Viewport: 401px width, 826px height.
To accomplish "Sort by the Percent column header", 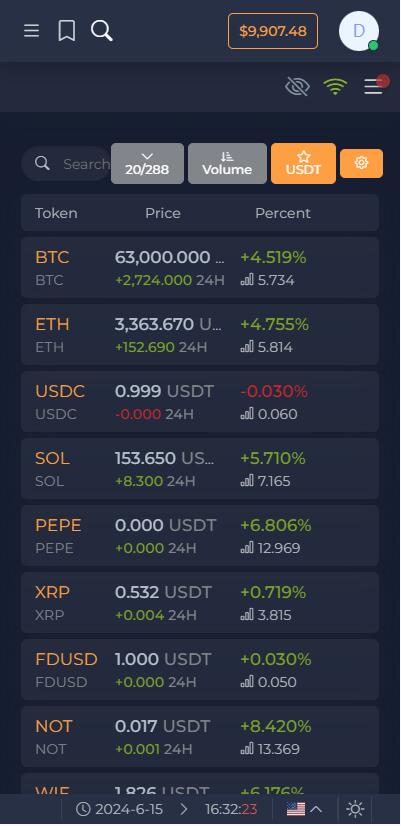I will point(283,213).
